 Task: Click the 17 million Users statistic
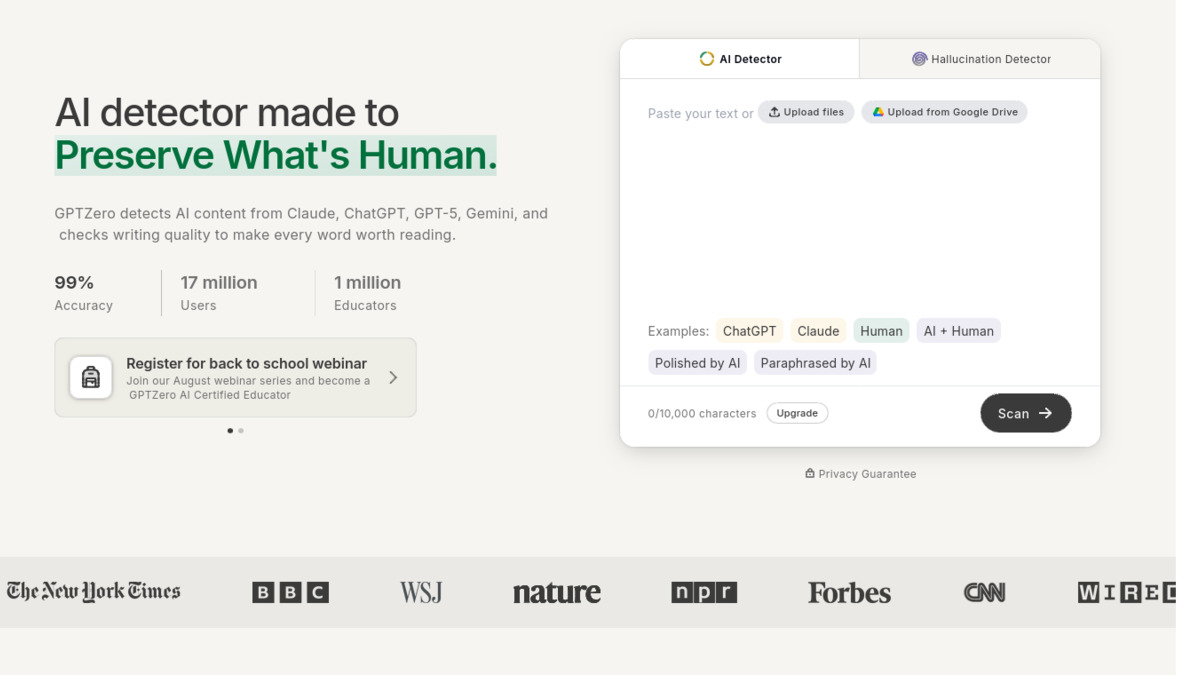pyautogui.click(x=219, y=293)
